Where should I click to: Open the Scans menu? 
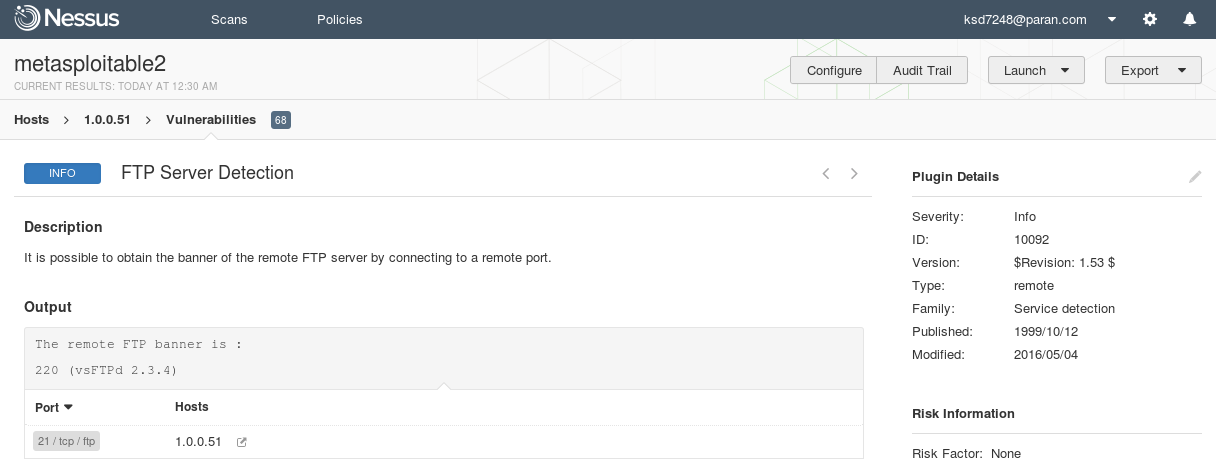(x=229, y=19)
